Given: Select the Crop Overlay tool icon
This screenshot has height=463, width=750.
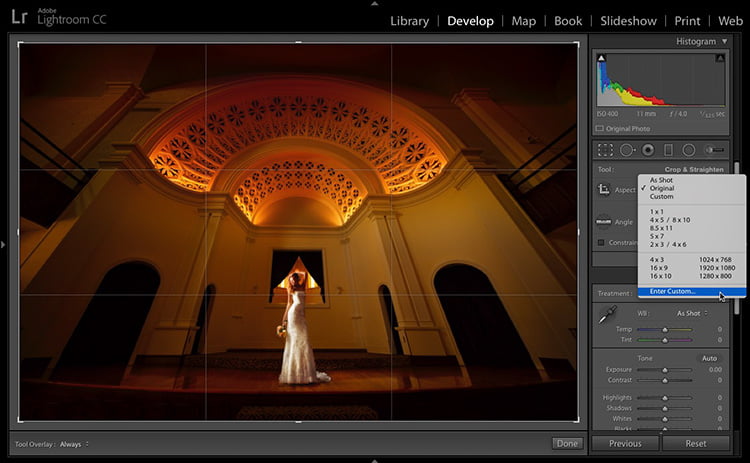Looking at the screenshot, I should pyautogui.click(x=605, y=150).
